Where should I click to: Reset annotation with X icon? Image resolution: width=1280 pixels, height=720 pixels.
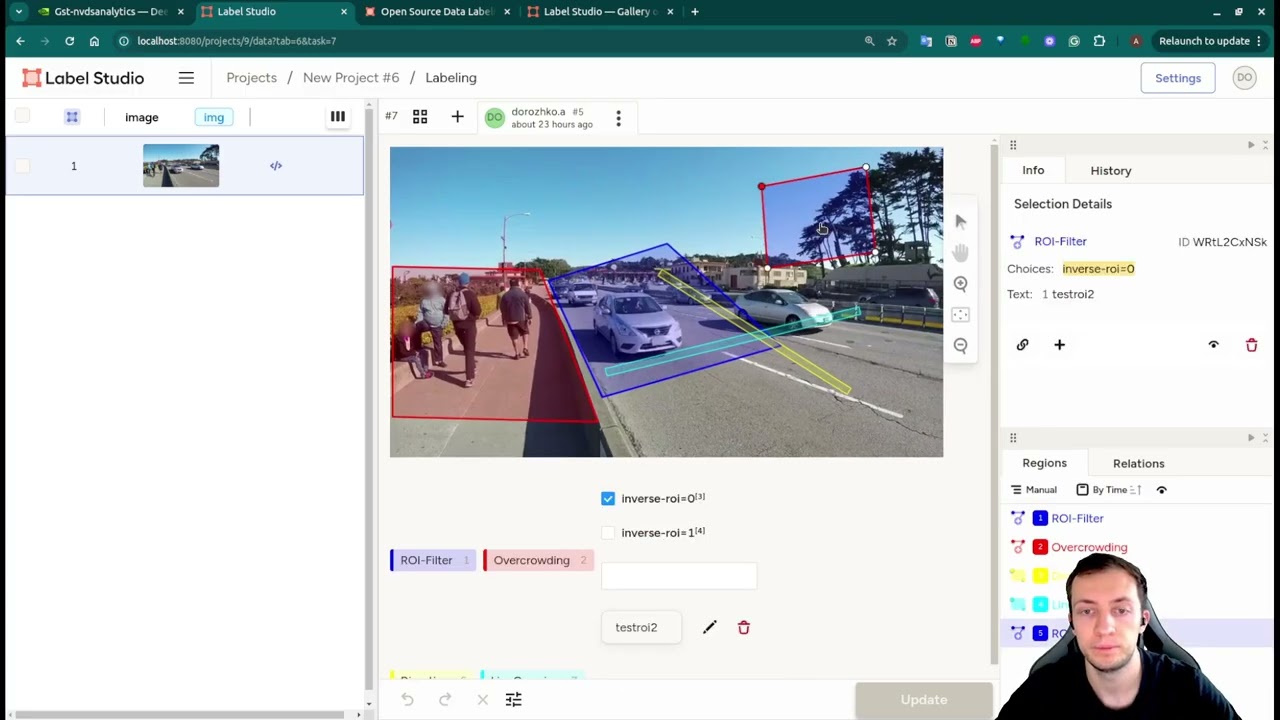(x=482, y=700)
